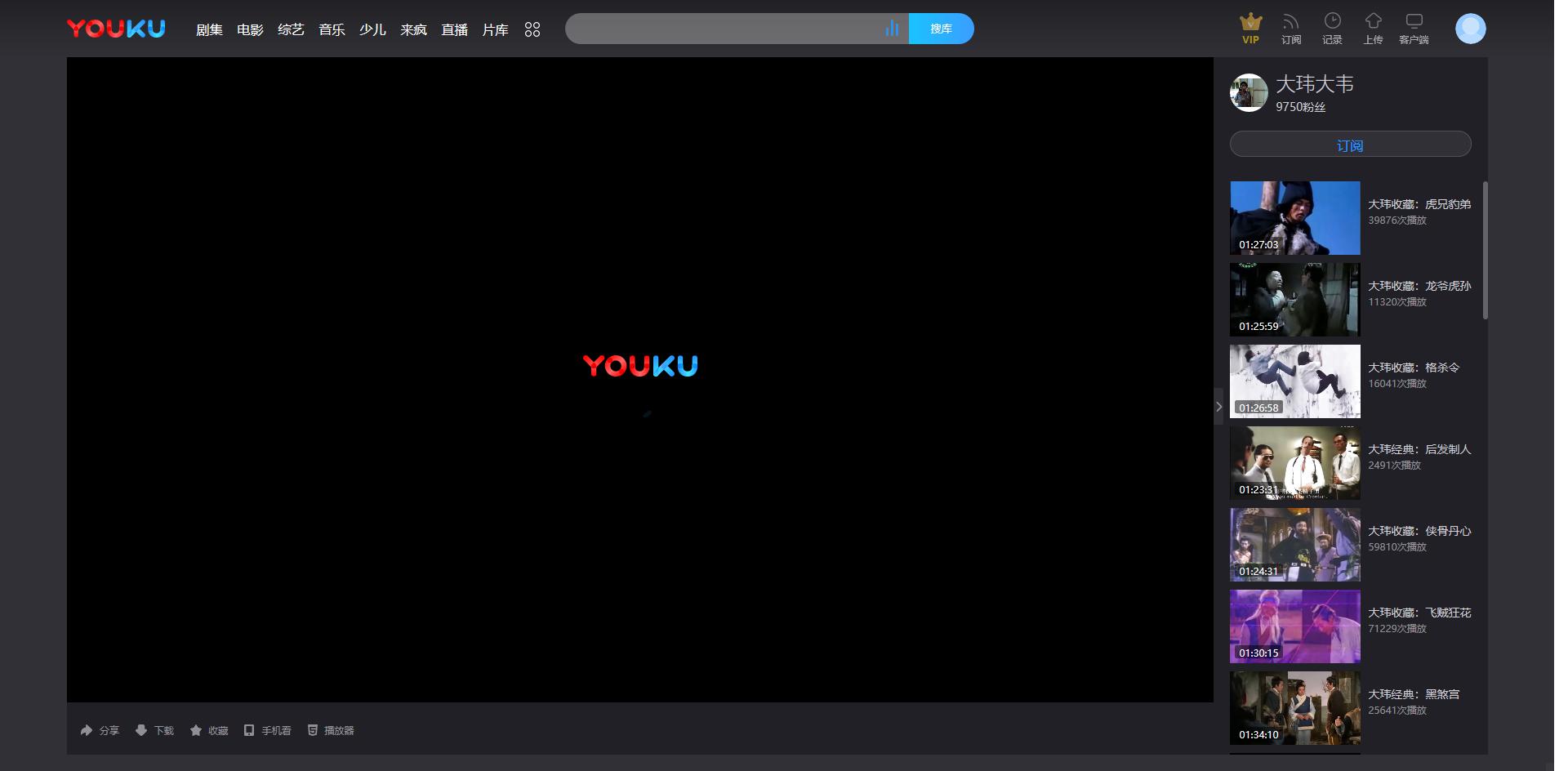The width and height of the screenshot is (1568, 771).
Task: Subscribe to 大玮大韦 channel
Action: click(x=1349, y=144)
